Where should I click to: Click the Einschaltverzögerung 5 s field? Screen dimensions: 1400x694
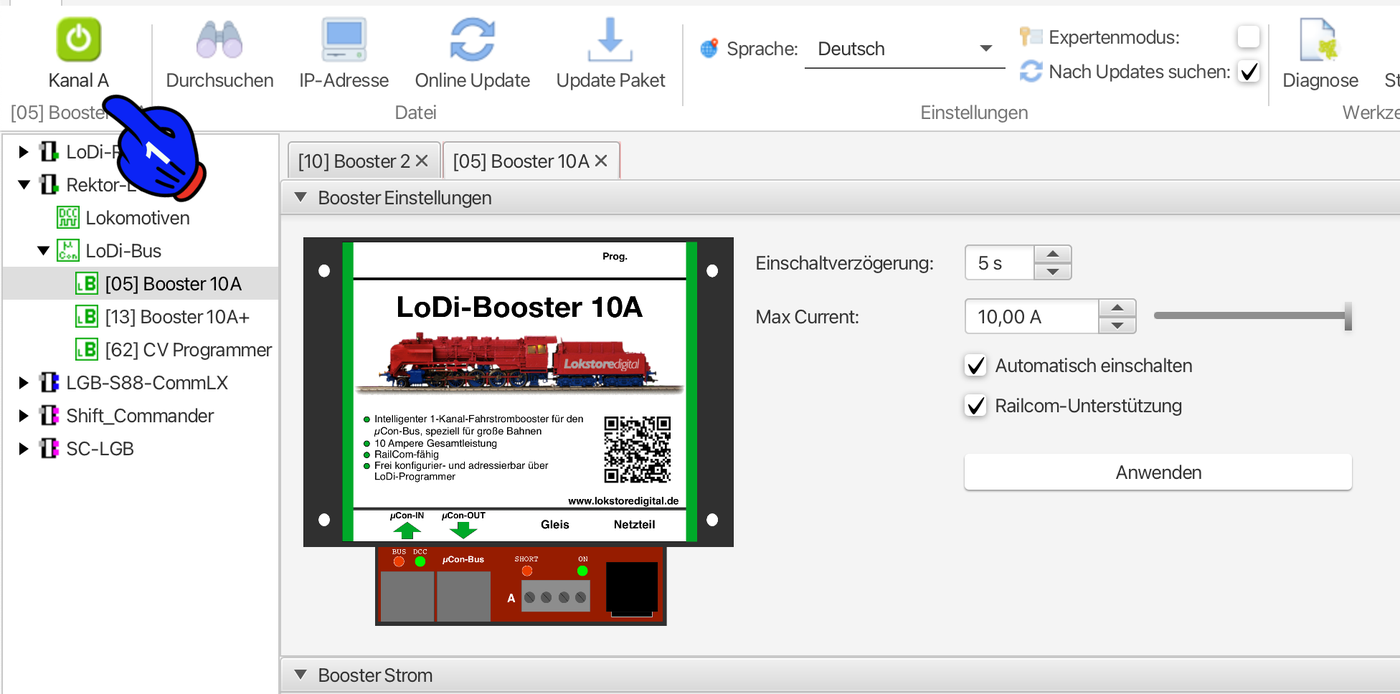(1000, 263)
